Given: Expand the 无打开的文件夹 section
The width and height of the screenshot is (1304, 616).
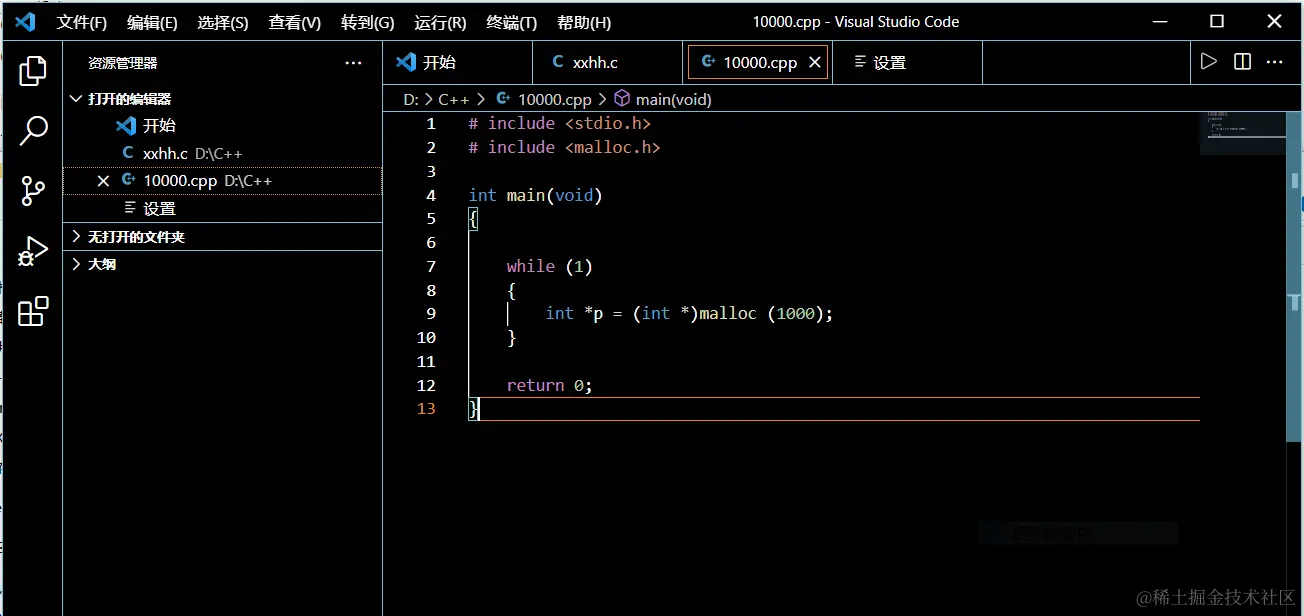Looking at the screenshot, I should [x=222, y=237].
